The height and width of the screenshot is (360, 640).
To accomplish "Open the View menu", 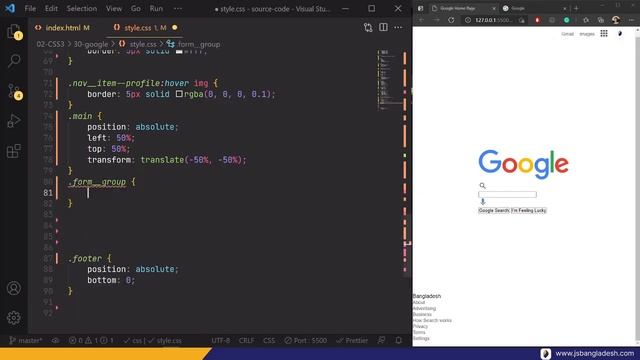I will click(x=114, y=8).
